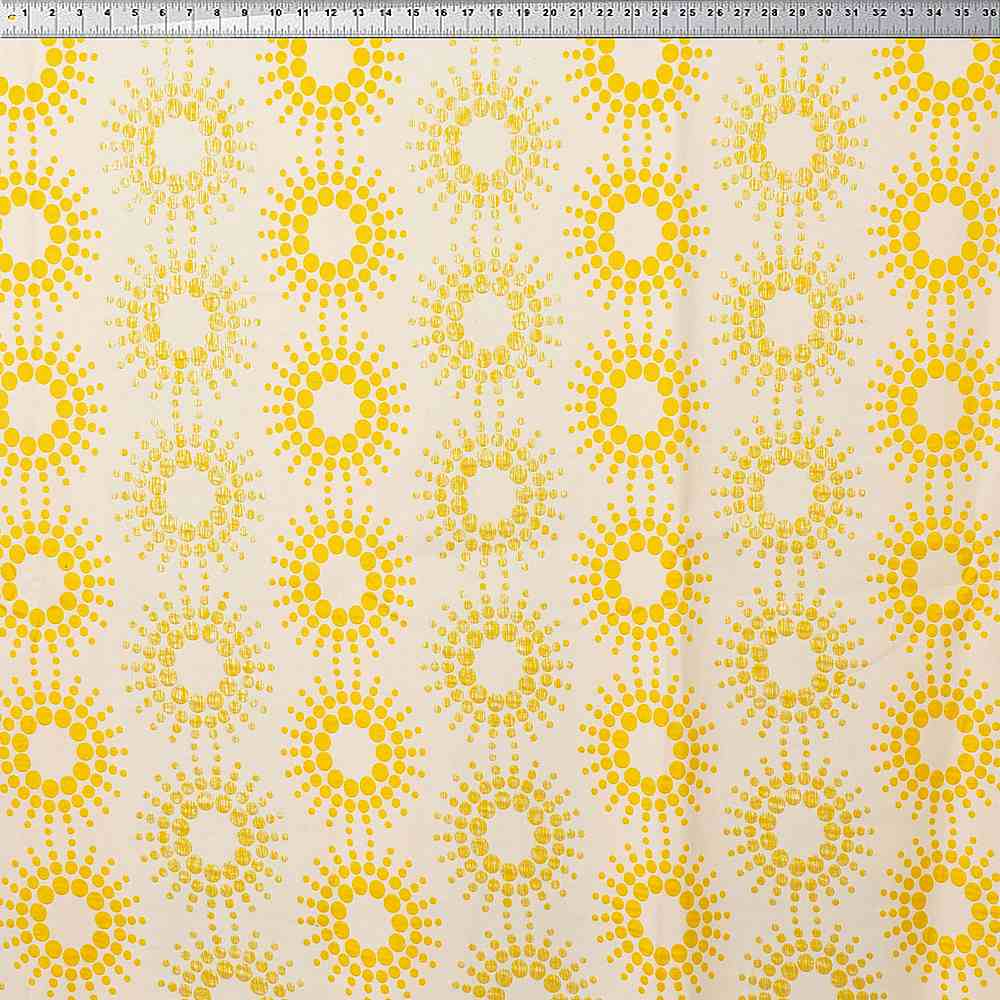Click the ruler number "15"

[413, 12]
